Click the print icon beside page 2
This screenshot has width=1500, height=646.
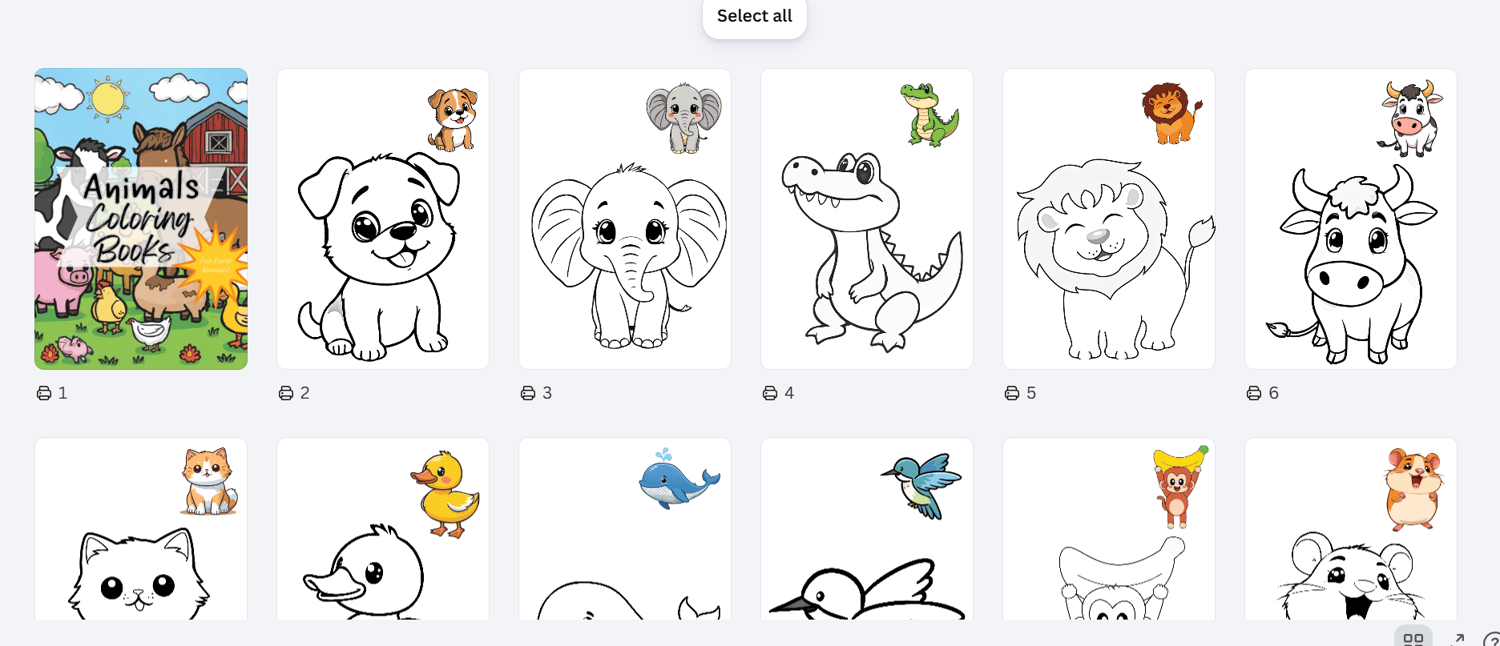tap(286, 393)
